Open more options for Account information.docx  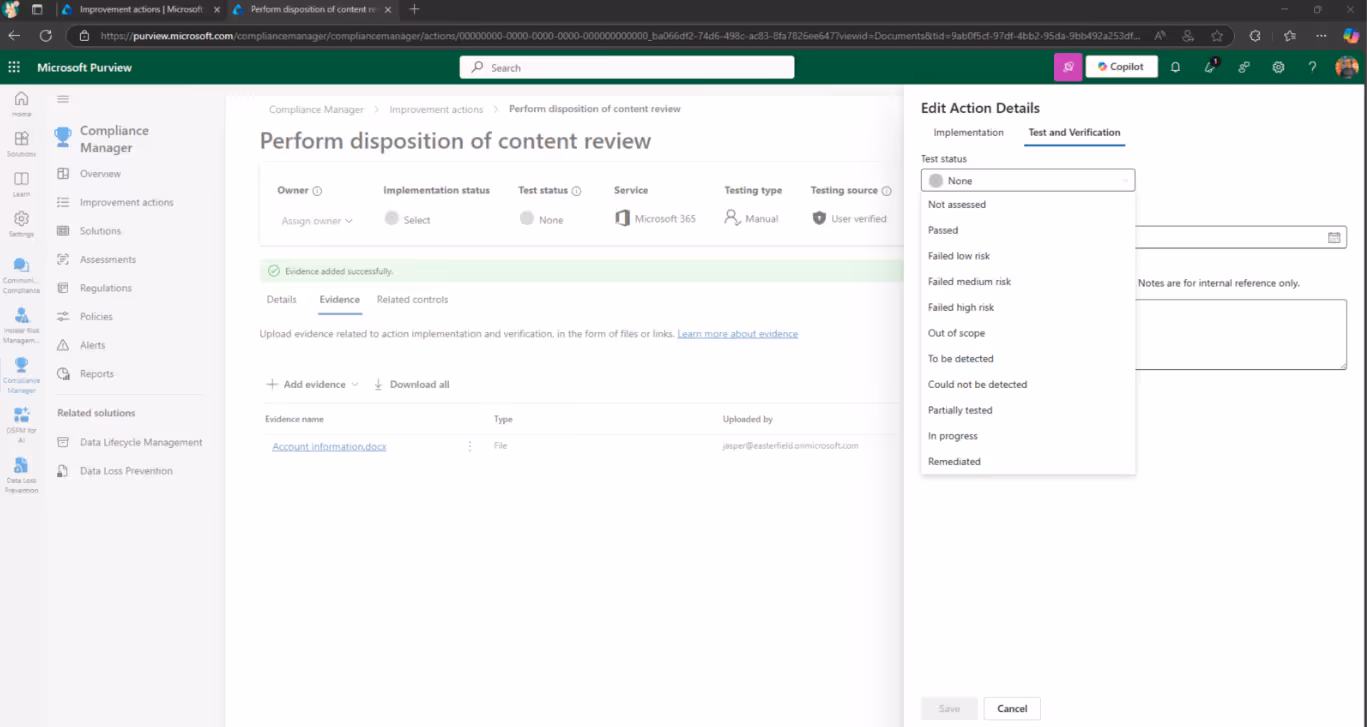pos(470,446)
